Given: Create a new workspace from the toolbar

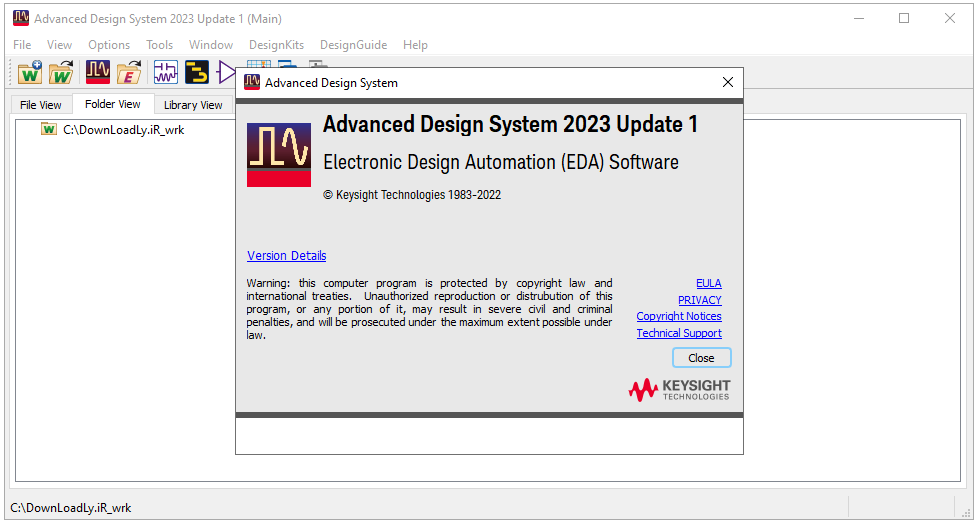Looking at the screenshot, I should [29, 72].
